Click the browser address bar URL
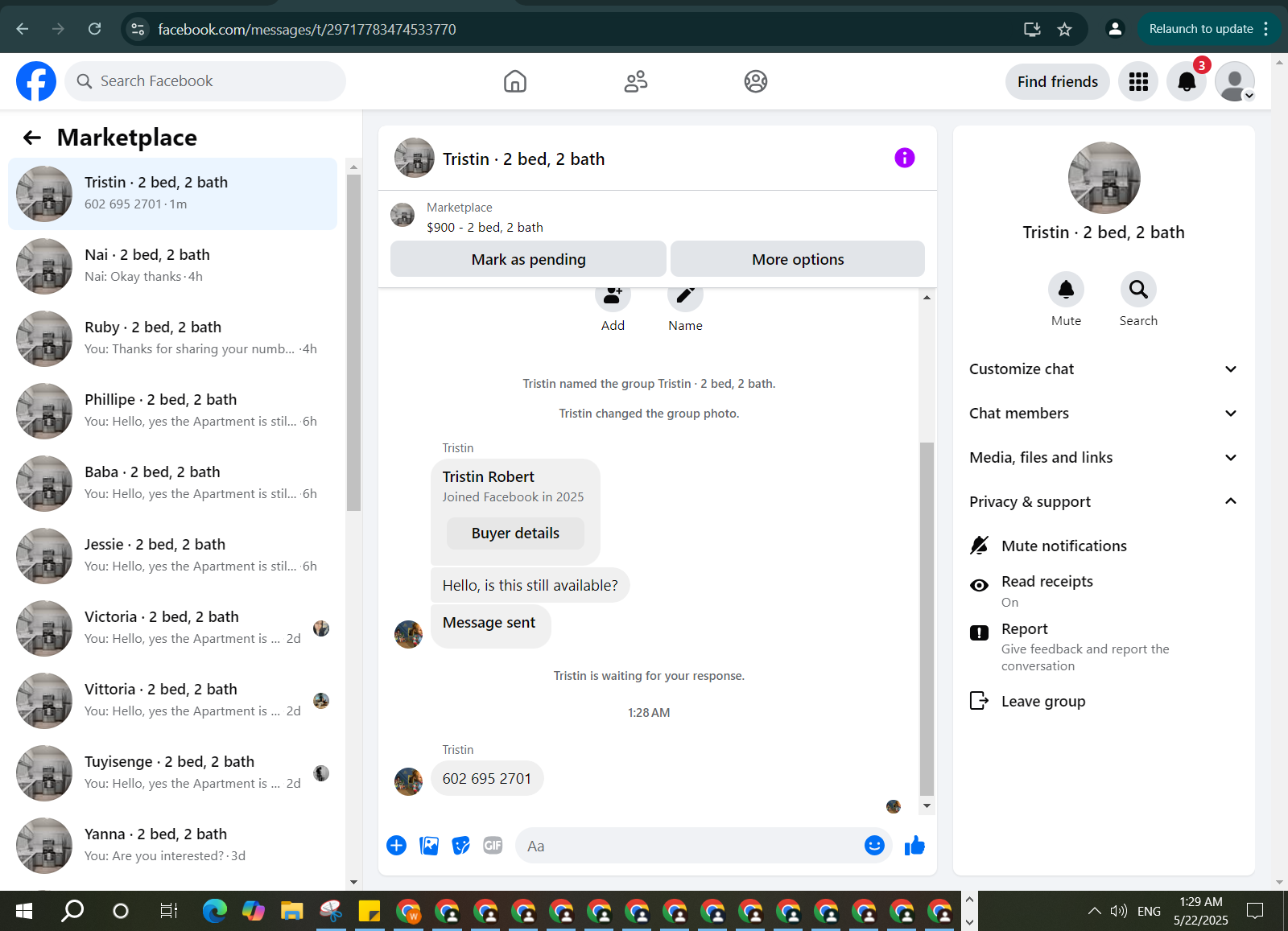This screenshot has height=931, width=1288. tap(307, 30)
